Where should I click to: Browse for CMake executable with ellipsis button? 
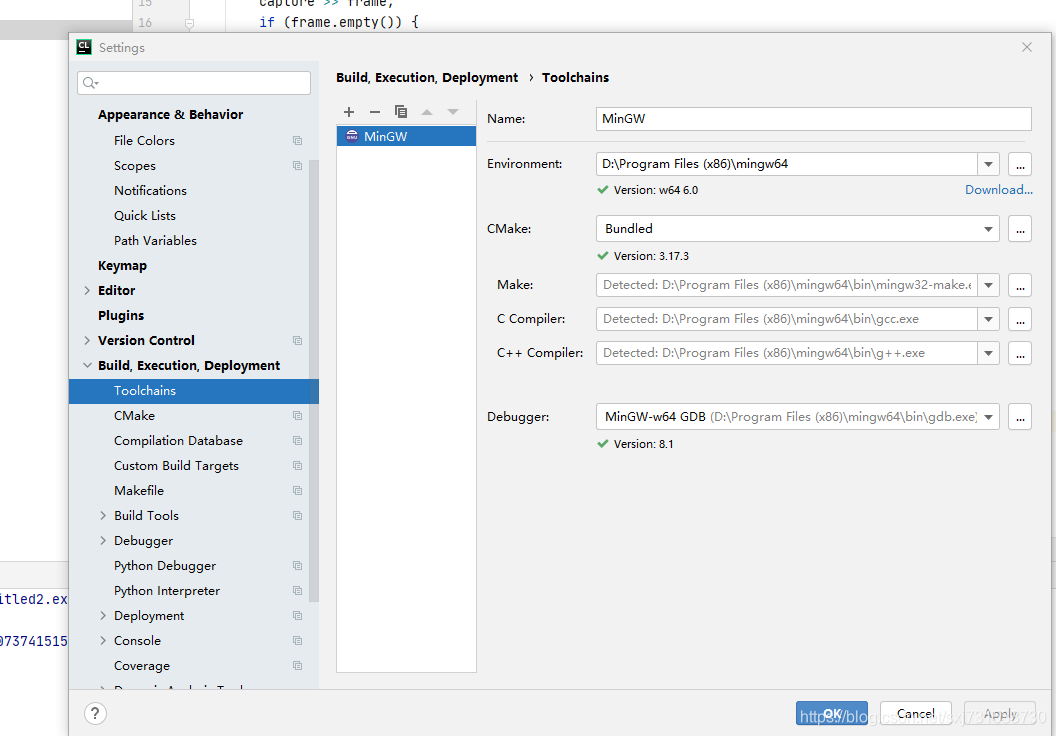point(1020,229)
